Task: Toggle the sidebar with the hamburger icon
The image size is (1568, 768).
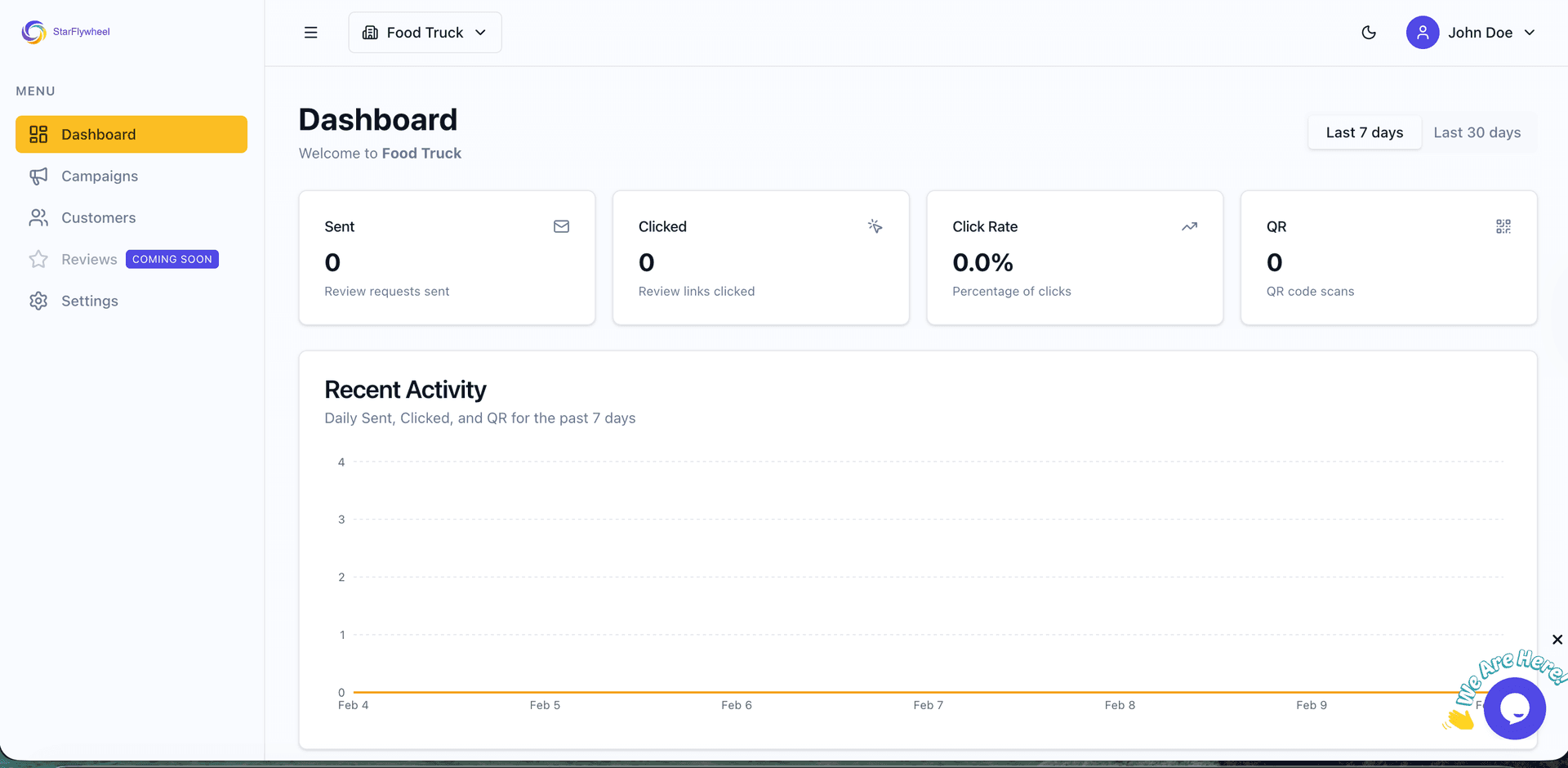Action: point(311,33)
